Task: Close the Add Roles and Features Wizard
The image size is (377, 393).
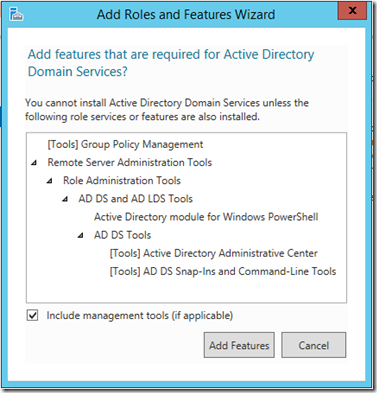Action: (352, 11)
